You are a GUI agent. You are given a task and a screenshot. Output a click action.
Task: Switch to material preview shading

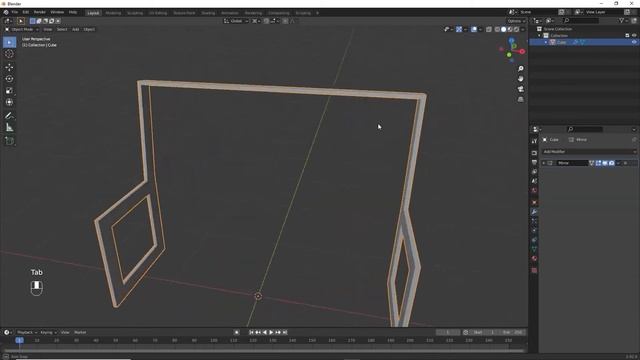[x=510, y=29]
